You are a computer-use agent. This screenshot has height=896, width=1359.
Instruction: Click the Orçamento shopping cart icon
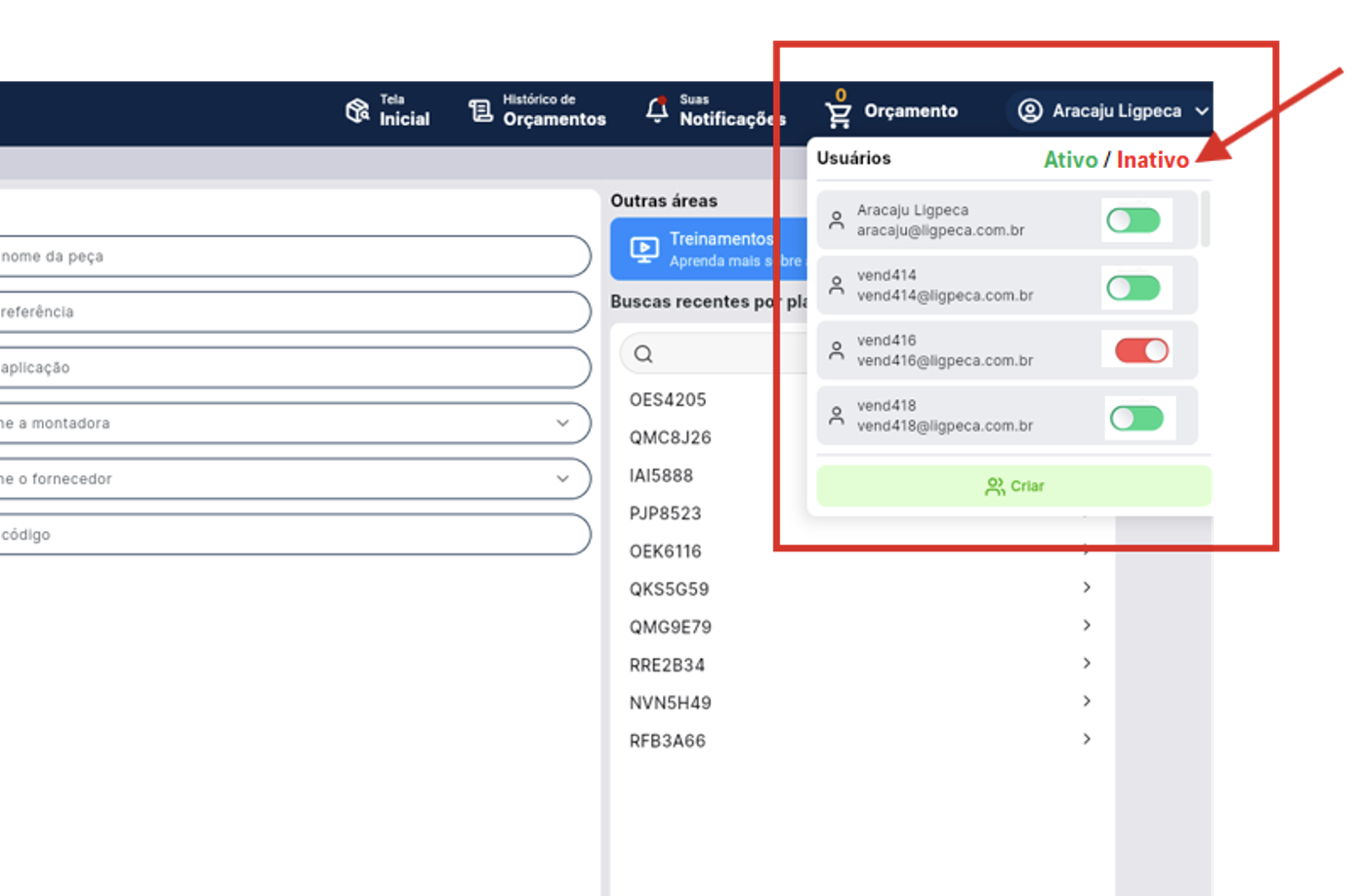(x=838, y=114)
